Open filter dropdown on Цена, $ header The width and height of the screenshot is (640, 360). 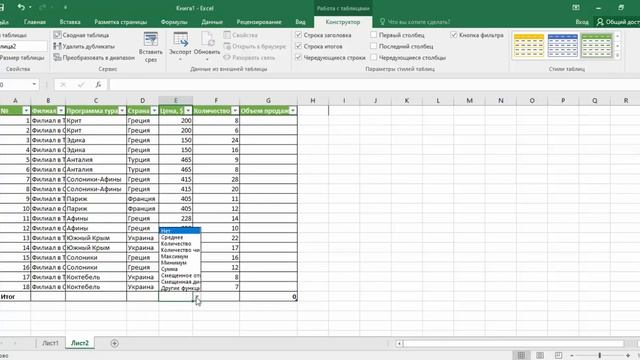(x=188, y=111)
